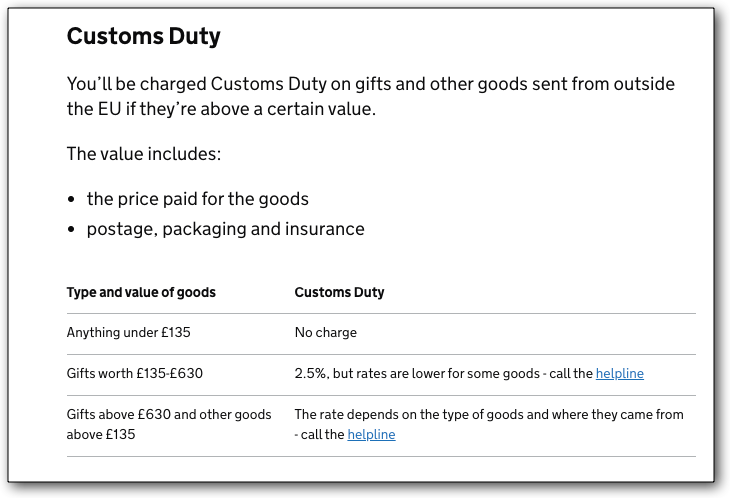Click the words 'above £135' in the last row

coord(100,435)
